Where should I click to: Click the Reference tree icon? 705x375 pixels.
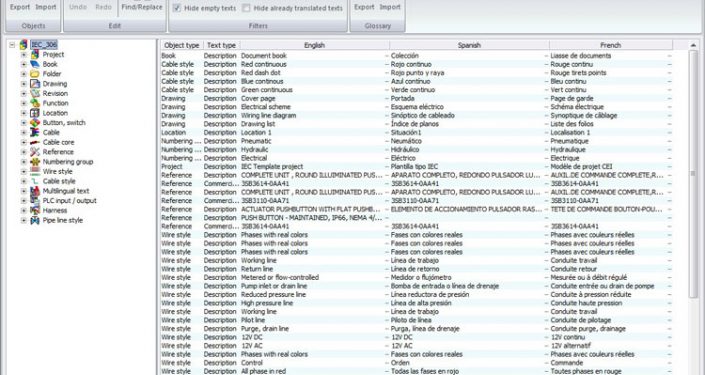click(35, 152)
